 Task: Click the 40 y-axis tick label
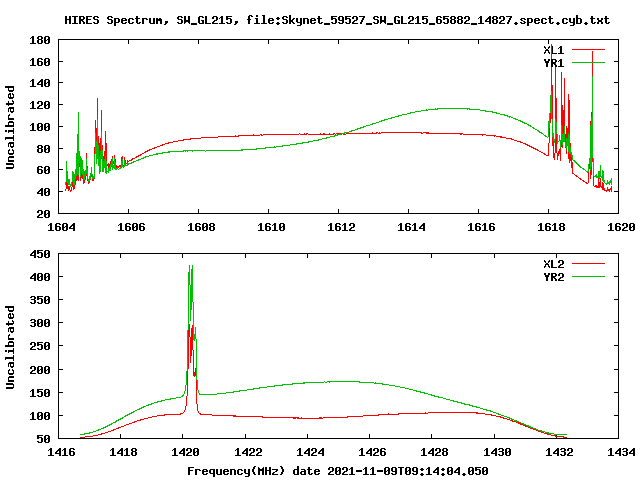click(43, 192)
